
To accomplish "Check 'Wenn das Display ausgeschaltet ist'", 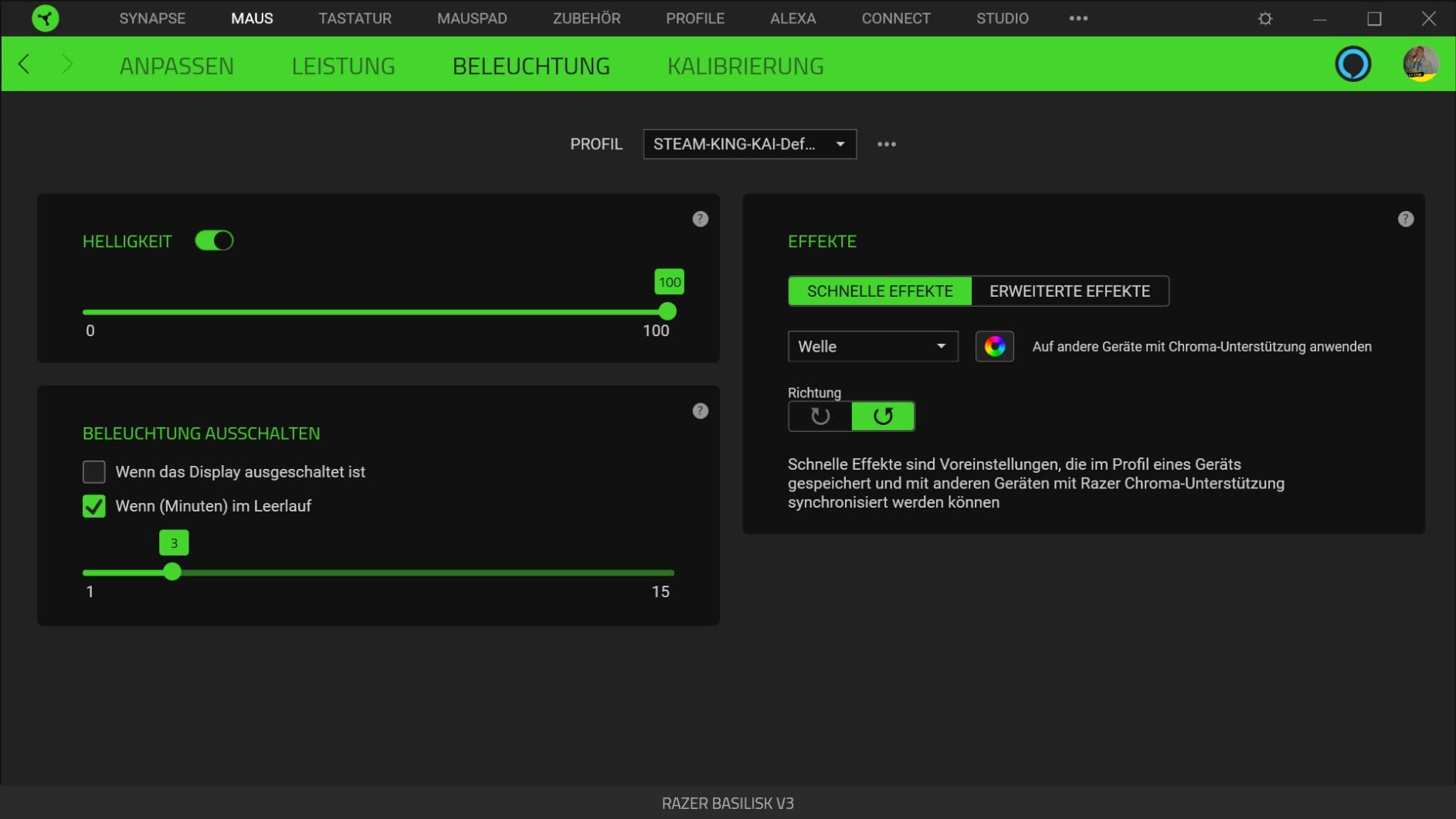I will point(94,472).
